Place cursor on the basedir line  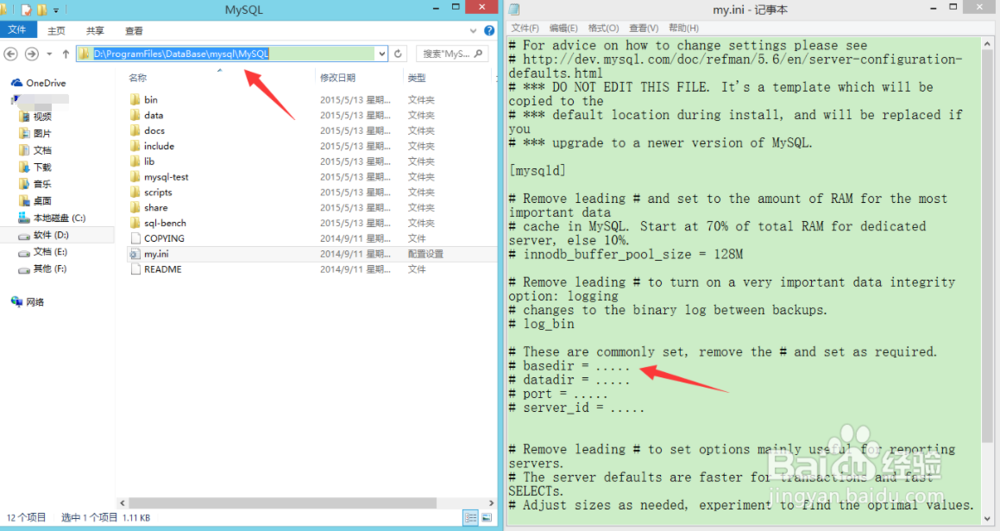570,366
